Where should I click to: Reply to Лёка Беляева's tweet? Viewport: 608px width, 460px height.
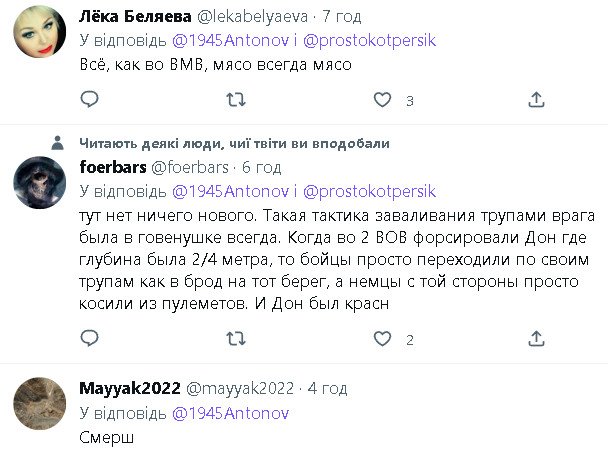(x=89, y=99)
